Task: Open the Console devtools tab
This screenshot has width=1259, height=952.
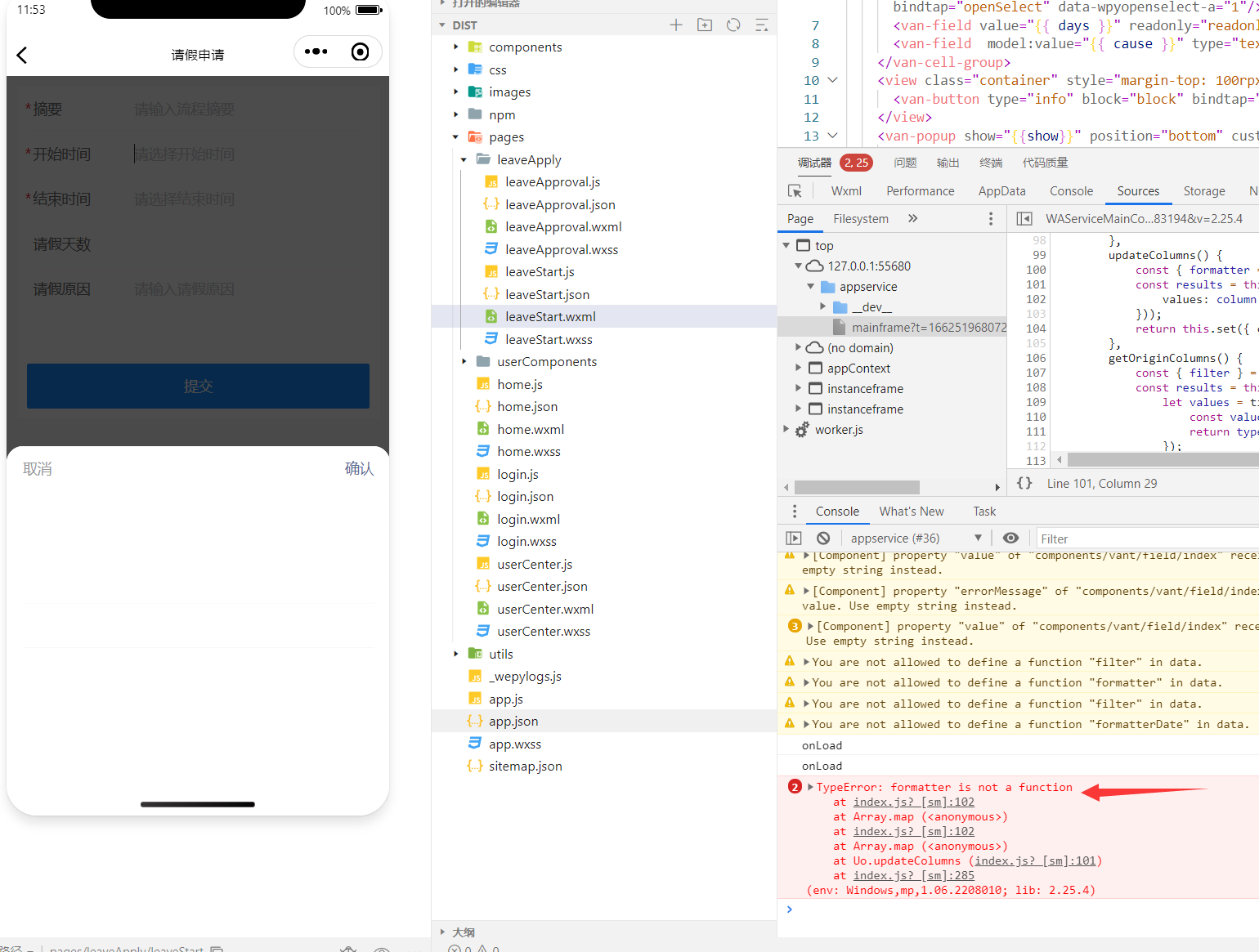Action: click(1071, 191)
